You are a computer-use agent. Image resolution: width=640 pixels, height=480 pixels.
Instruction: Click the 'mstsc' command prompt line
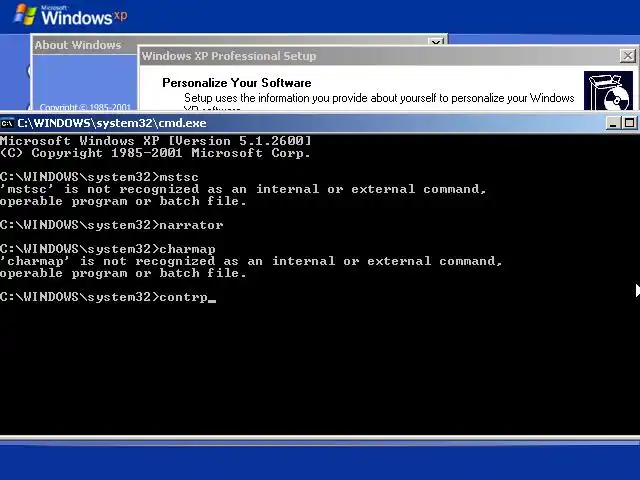(99, 177)
